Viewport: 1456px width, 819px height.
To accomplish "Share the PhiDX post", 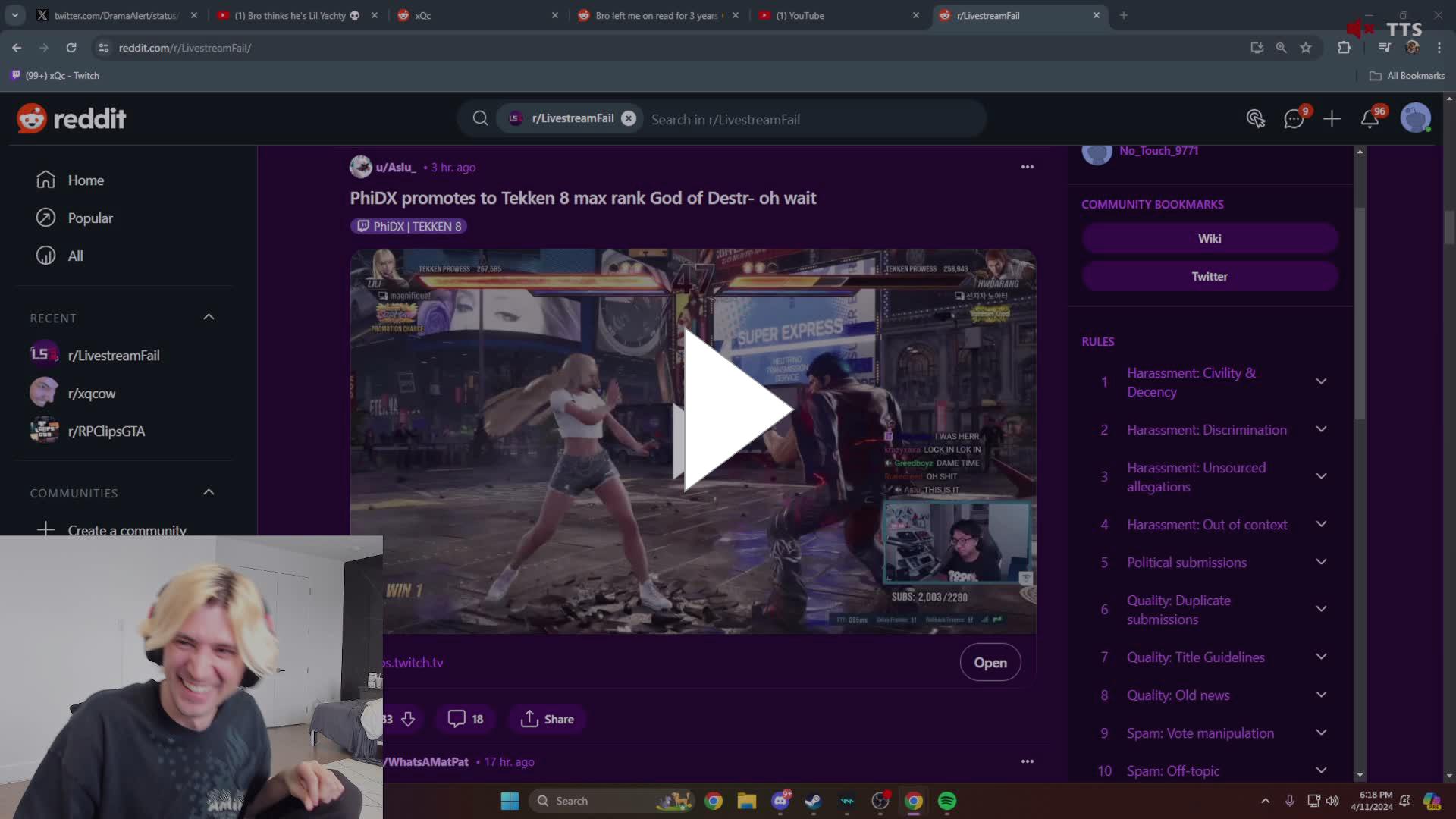I will (547, 719).
